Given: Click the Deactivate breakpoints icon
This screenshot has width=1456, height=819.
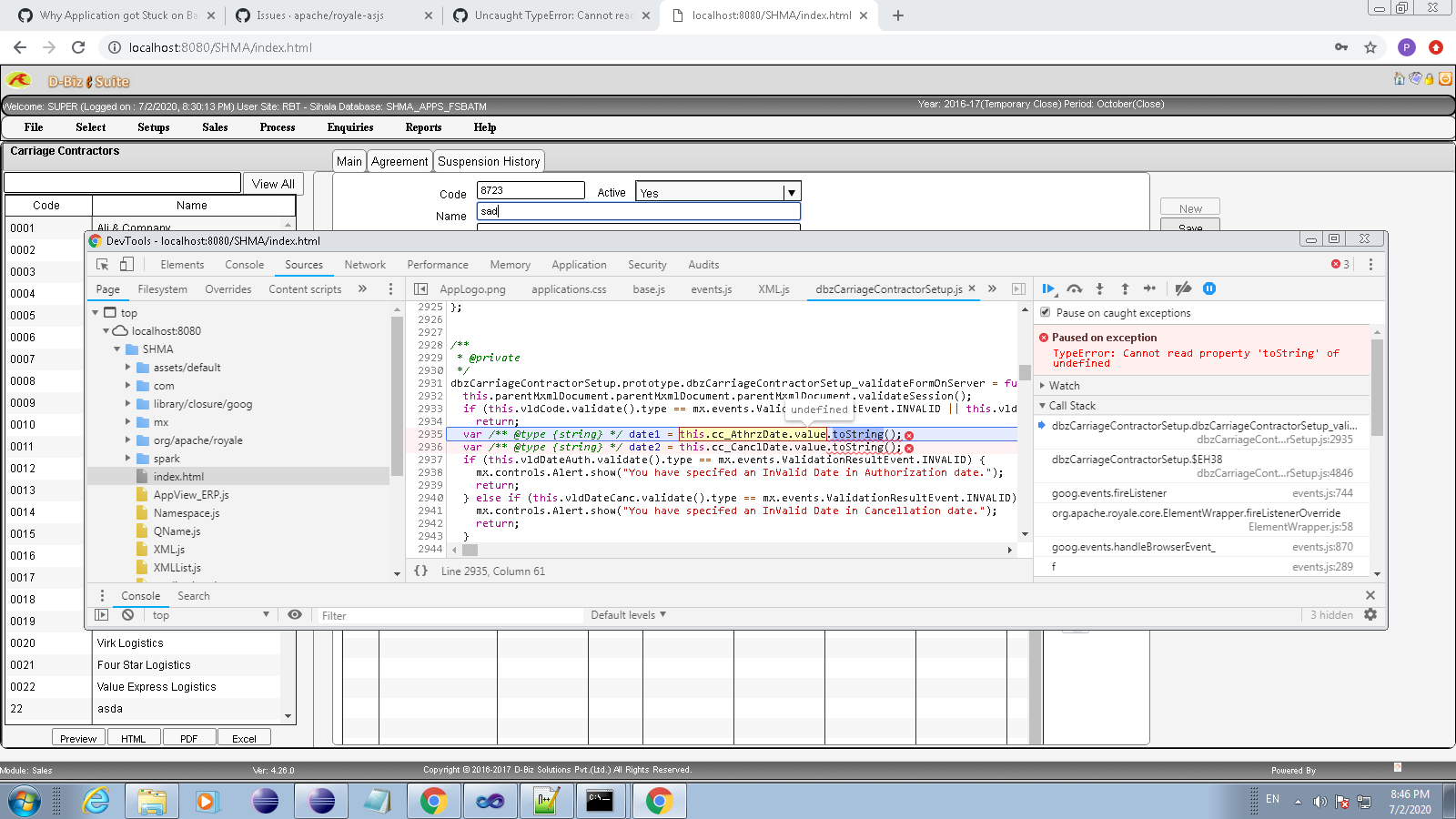Looking at the screenshot, I should pyautogui.click(x=1183, y=288).
